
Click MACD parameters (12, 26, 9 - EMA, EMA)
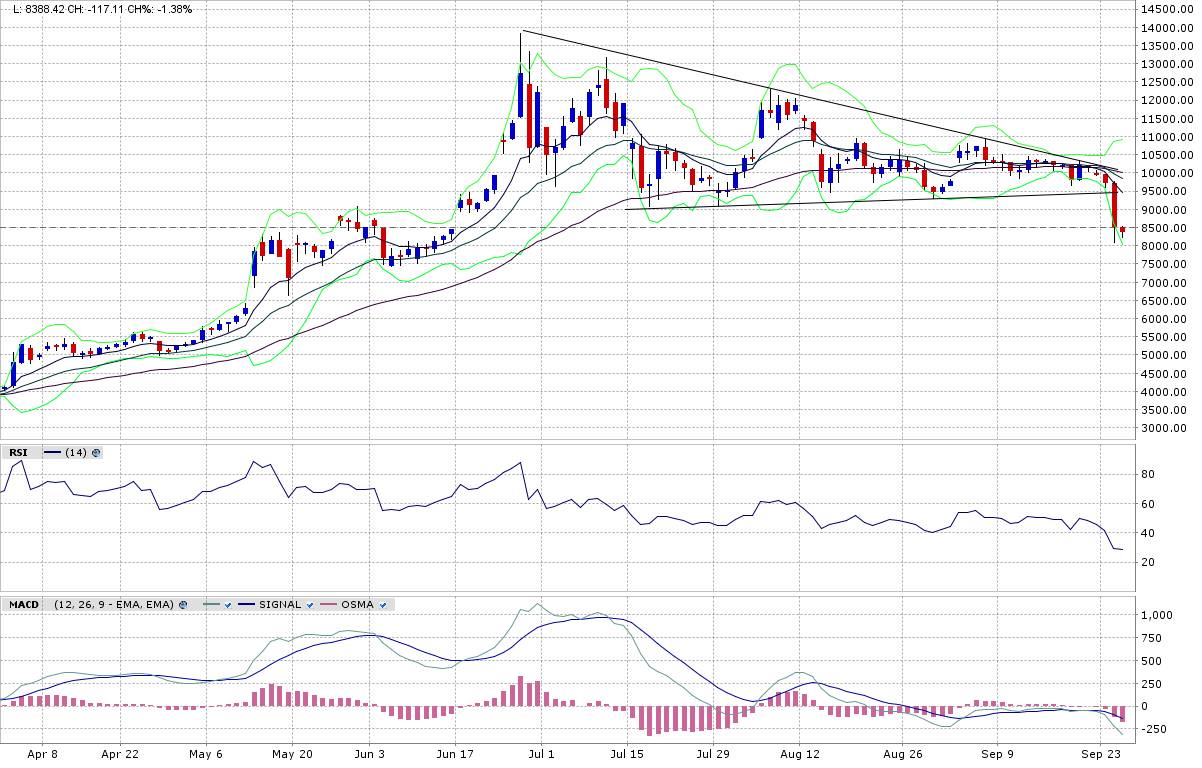114,605
